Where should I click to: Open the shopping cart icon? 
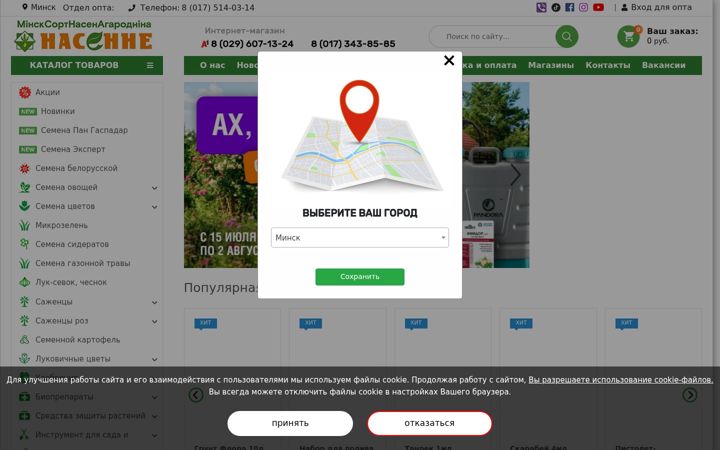[629, 36]
